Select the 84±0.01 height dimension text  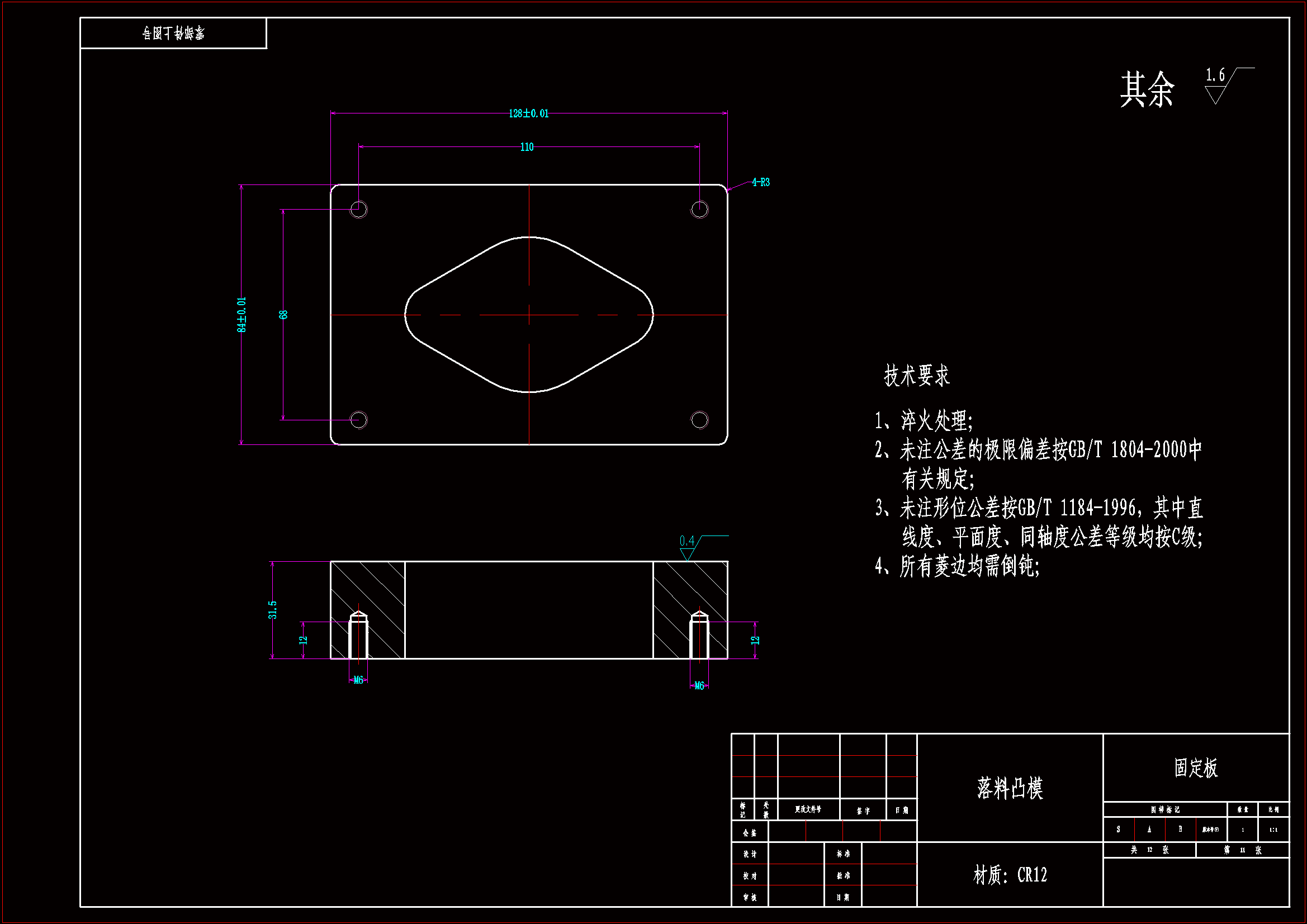(x=242, y=314)
